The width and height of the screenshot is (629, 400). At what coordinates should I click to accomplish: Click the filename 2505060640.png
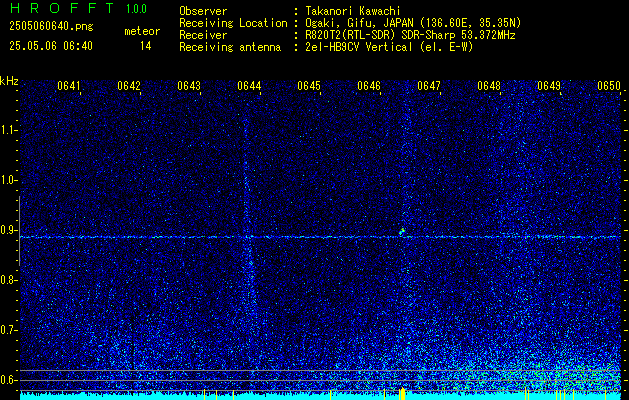[51, 27]
